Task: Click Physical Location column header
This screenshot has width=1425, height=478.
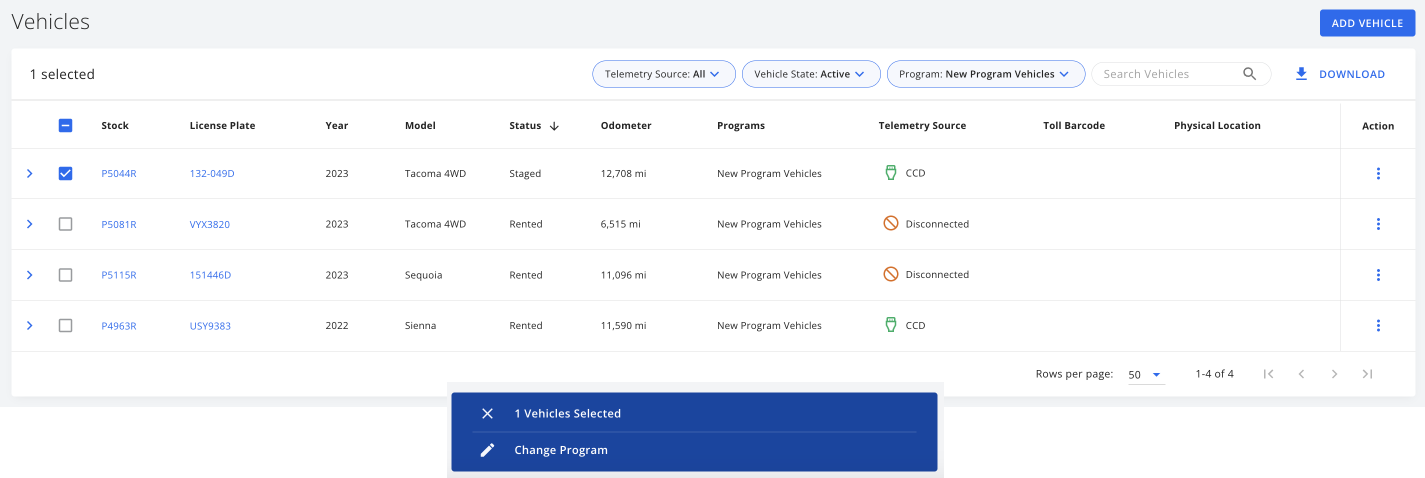Action: click(x=1217, y=126)
